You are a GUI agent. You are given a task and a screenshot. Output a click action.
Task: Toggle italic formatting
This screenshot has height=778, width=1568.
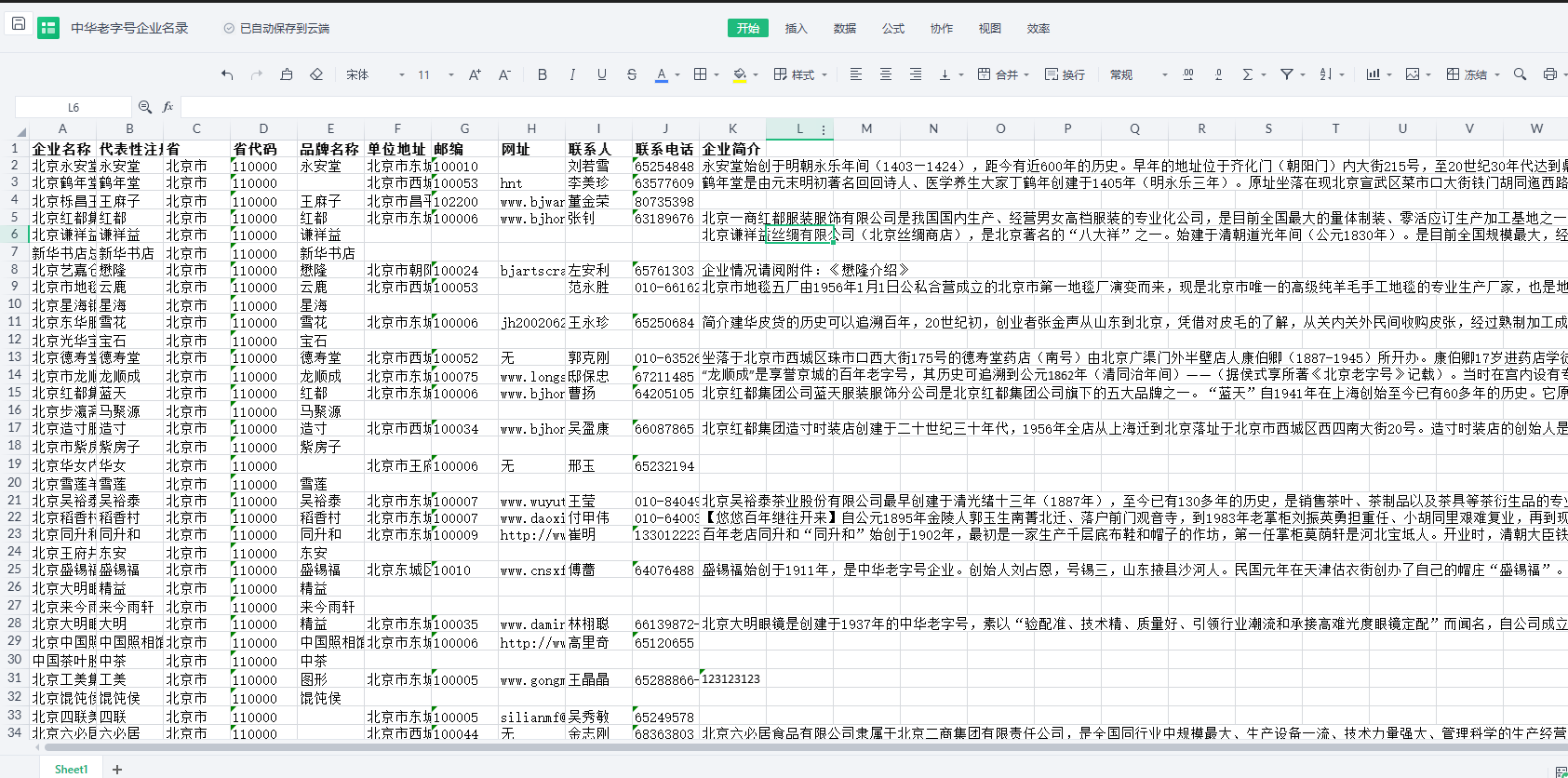572,74
